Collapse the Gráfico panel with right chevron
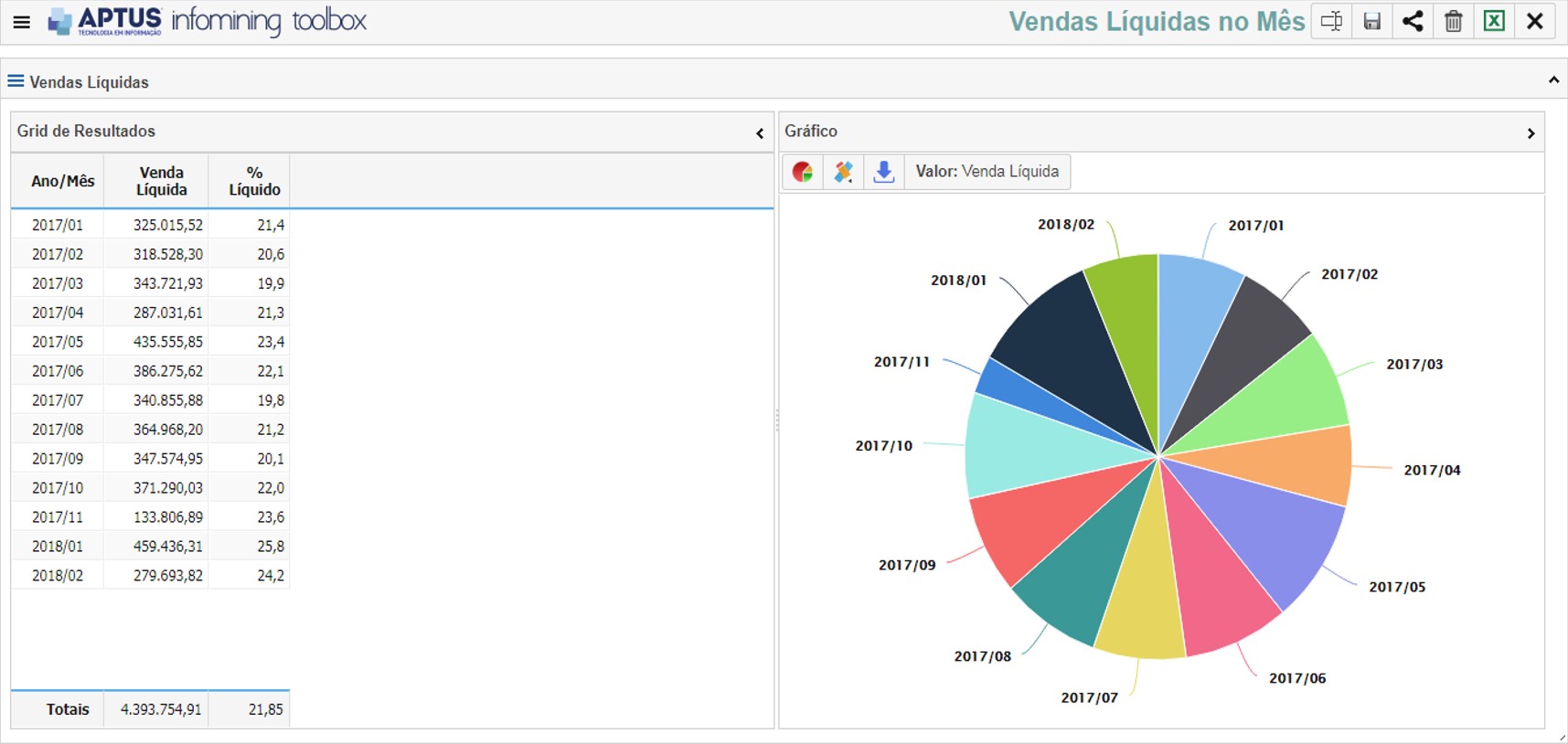Viewport: 1568px width, 744px height. (1531, 133)
